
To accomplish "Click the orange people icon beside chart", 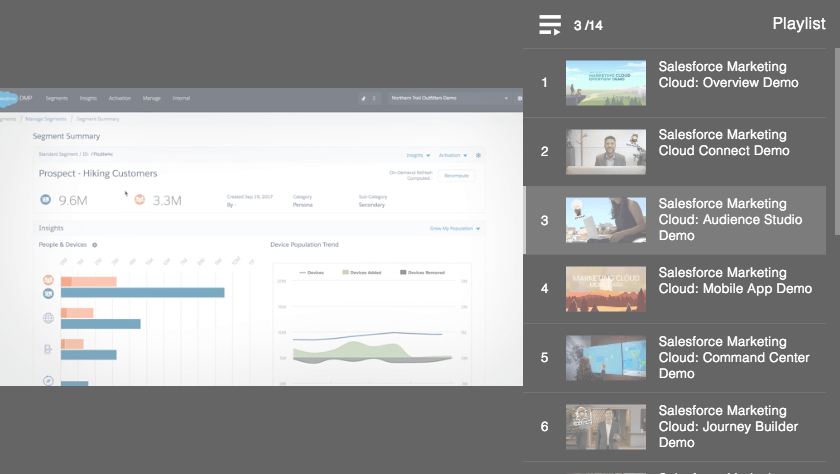I will pyautogui.click(x=48, y=280).
